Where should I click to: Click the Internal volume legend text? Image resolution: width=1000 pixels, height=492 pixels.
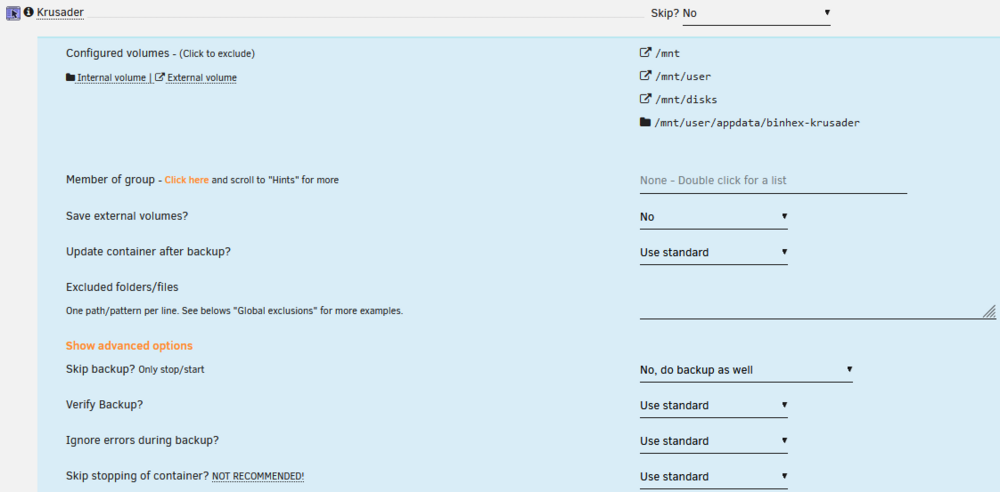click(111, 78)
